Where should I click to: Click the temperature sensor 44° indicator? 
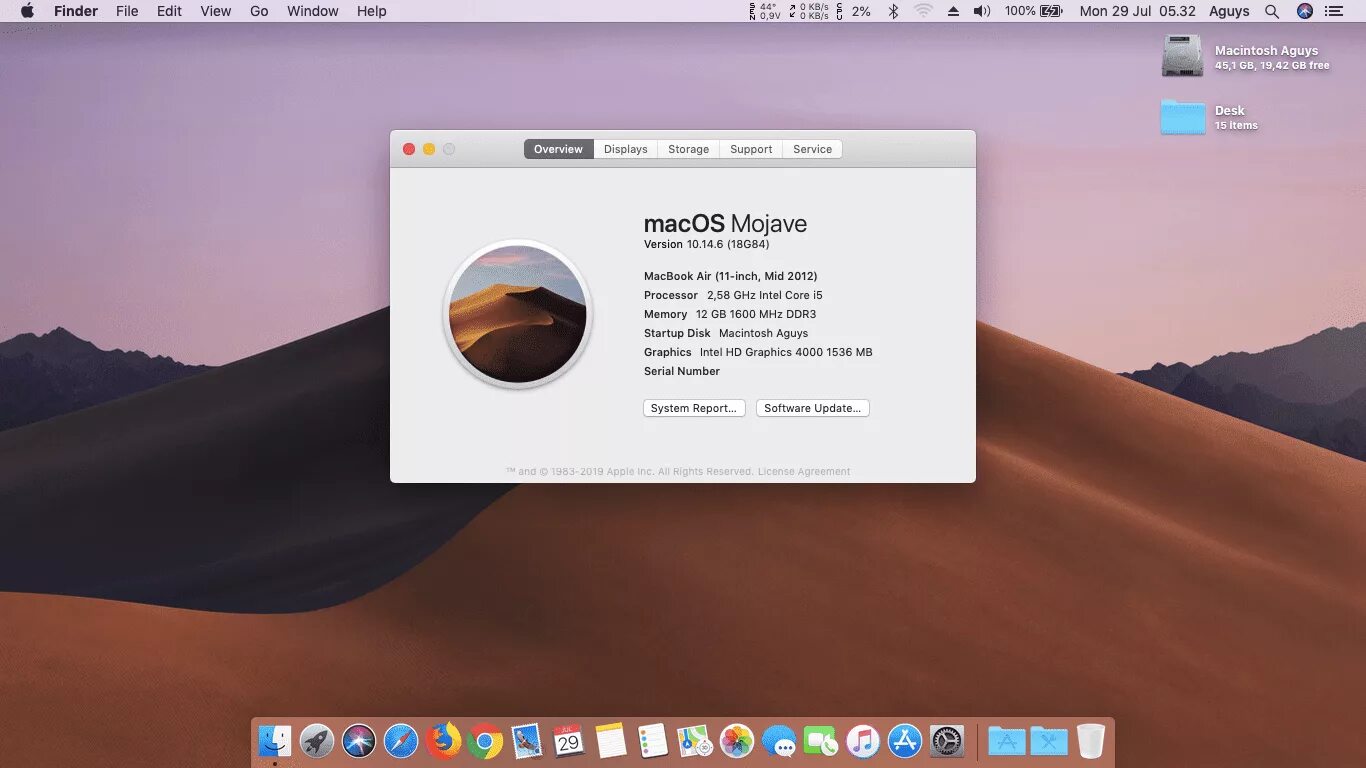pos(765,11)
